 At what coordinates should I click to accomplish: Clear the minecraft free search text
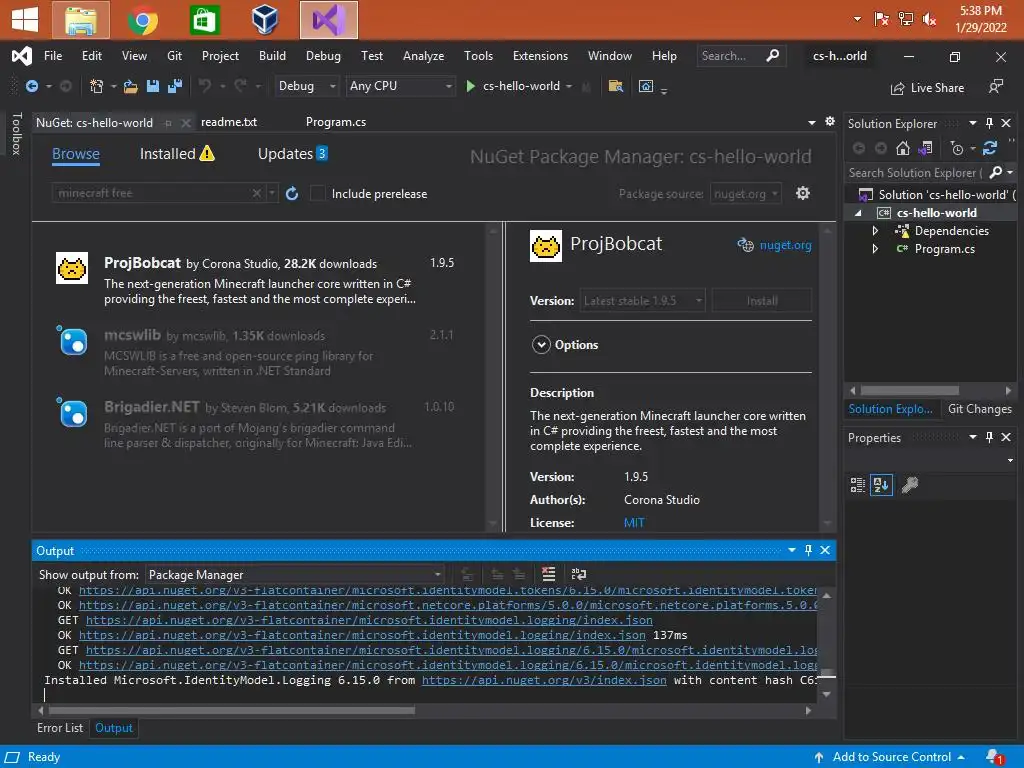pos(257,193)
